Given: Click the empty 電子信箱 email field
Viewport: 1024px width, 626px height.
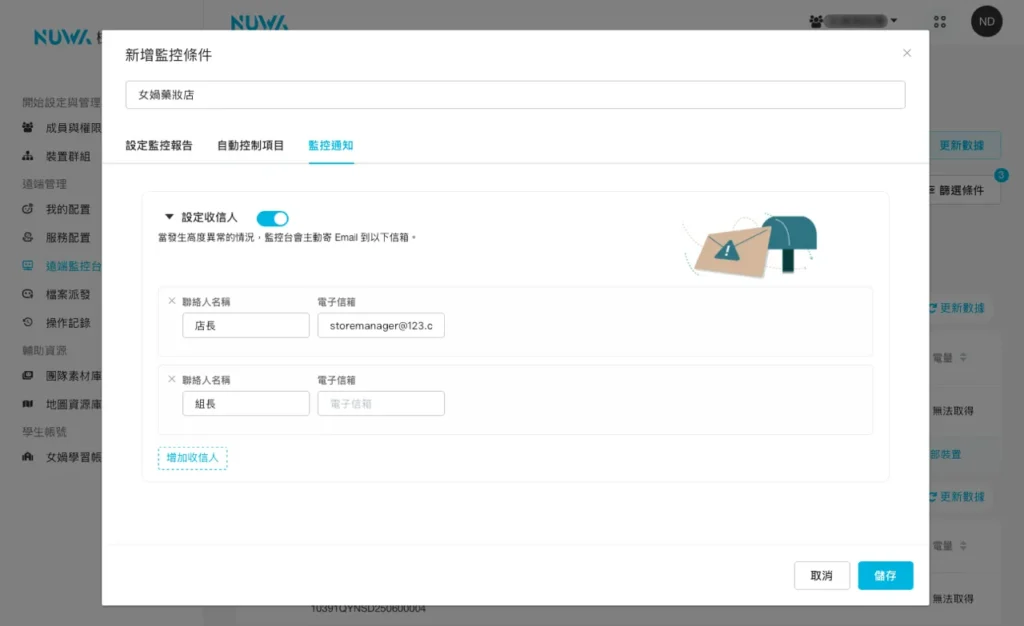Looking at the screenshot, I should point(380,404).
